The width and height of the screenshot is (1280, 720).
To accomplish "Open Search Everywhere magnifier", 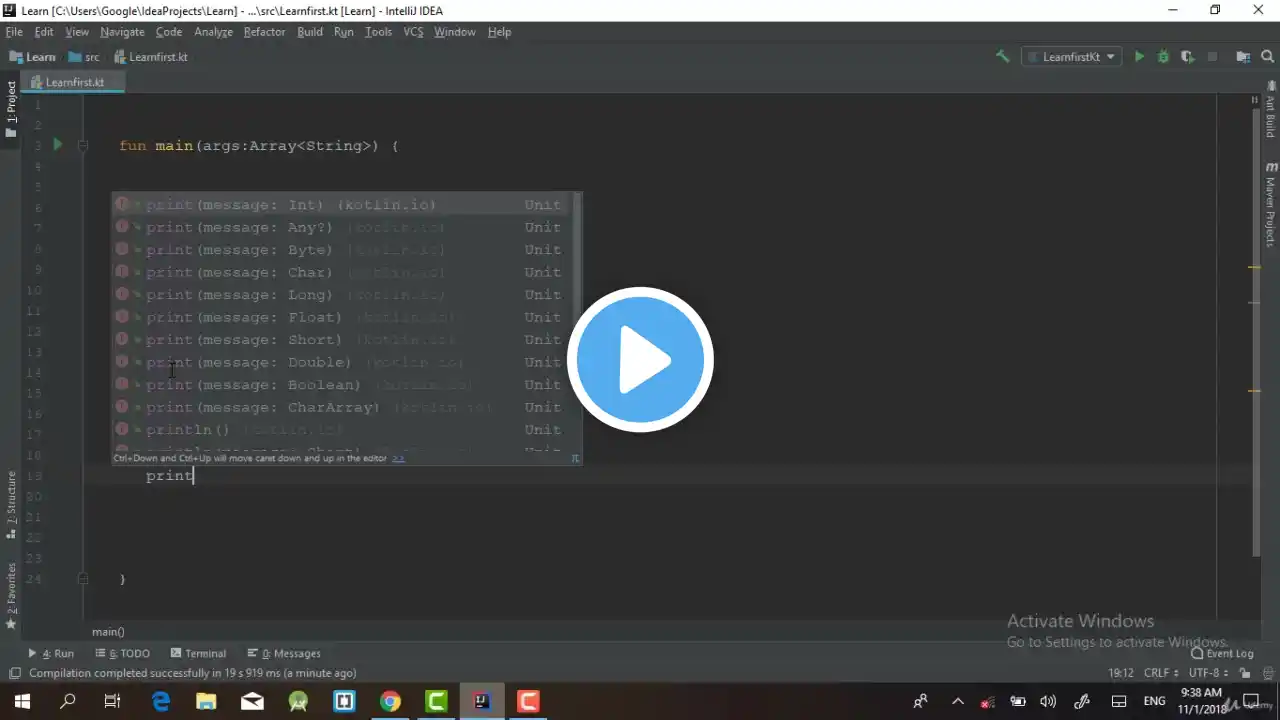I will click(x=1267, y=57).
